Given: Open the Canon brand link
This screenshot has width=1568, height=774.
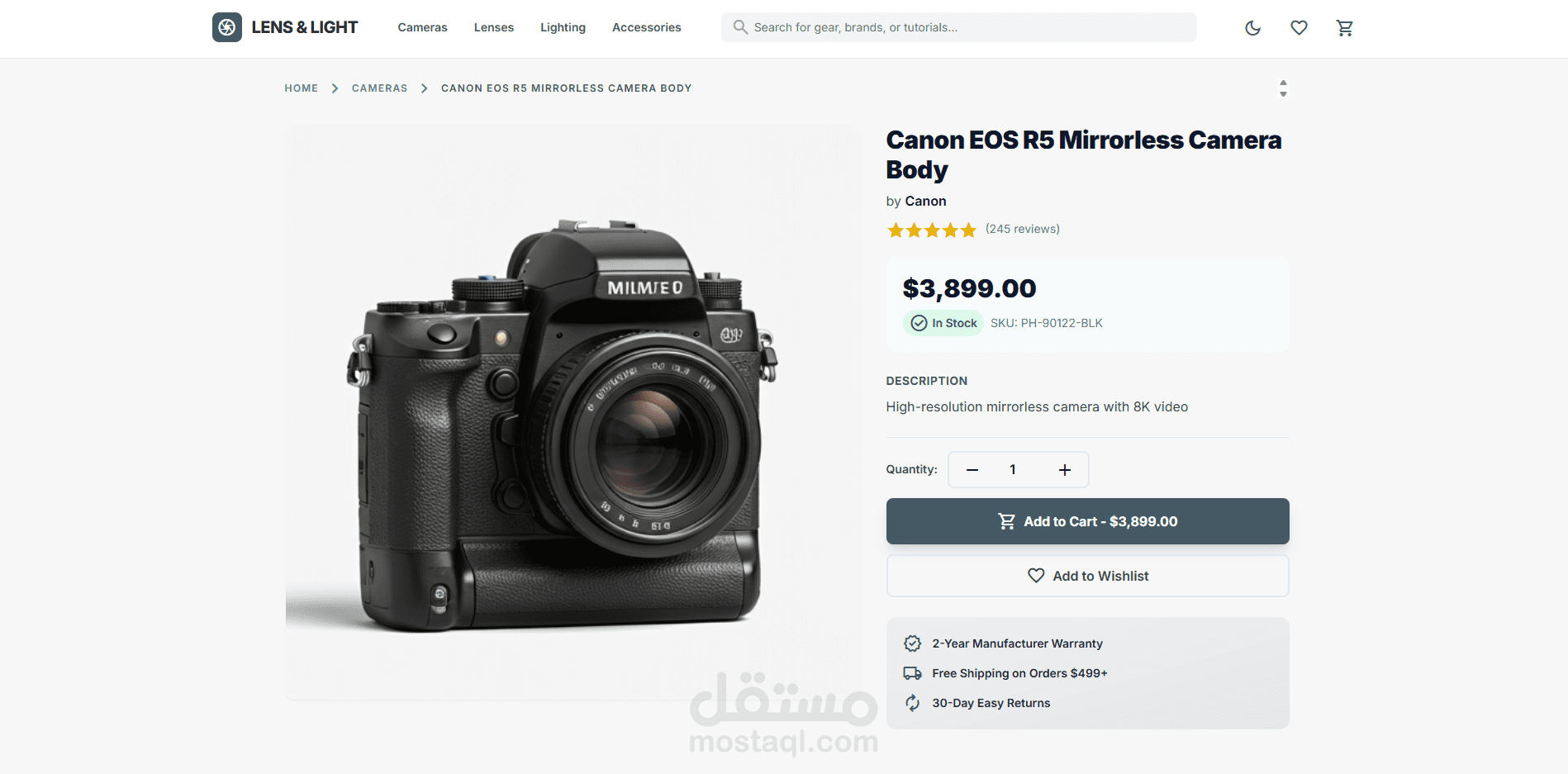Looking at the screenshot, I should coord(925,201).
